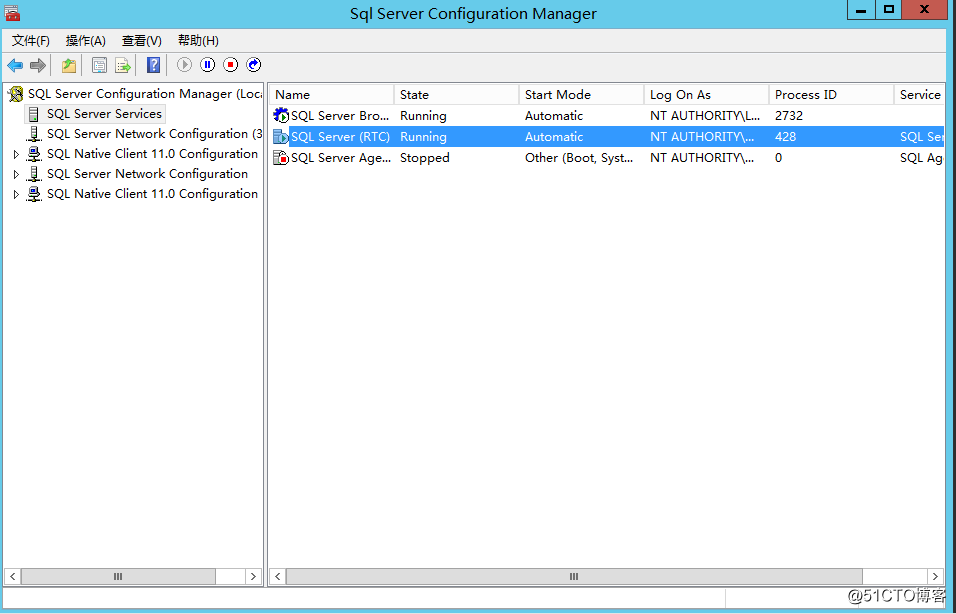Click Automatic start mode of SQL Server (RTC)
This screenshot has height=614, width=956.
click(x=554, y=137)
